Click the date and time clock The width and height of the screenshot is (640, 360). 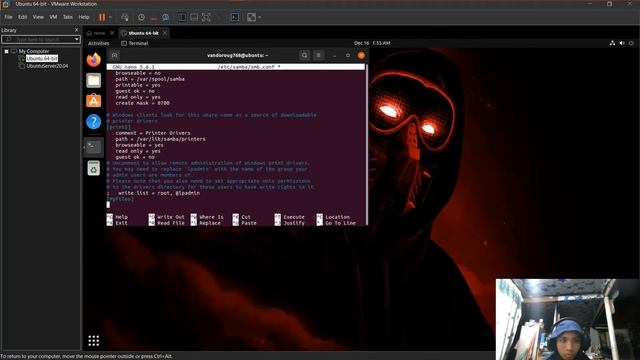pos(372,43)
